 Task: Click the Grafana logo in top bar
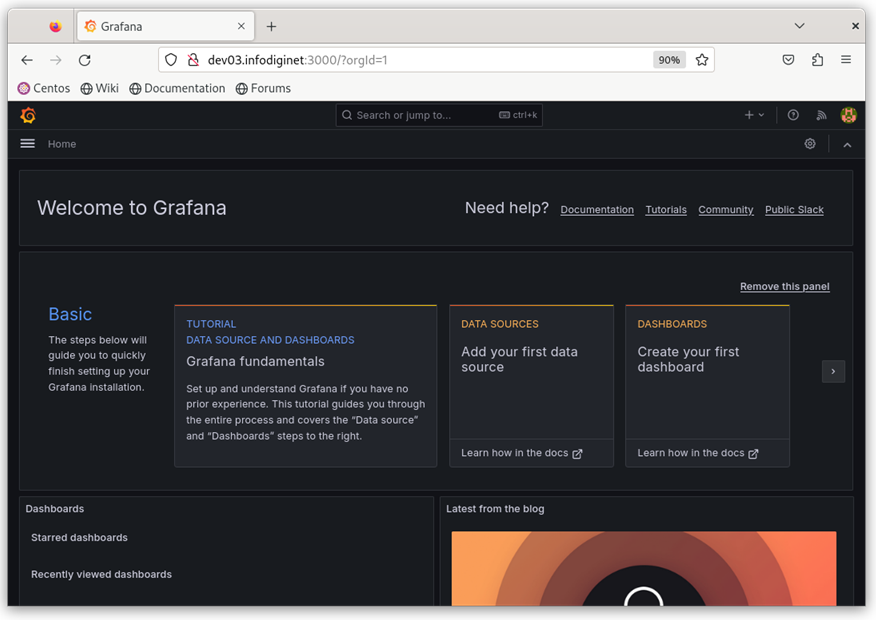click(x=28, y=115)
